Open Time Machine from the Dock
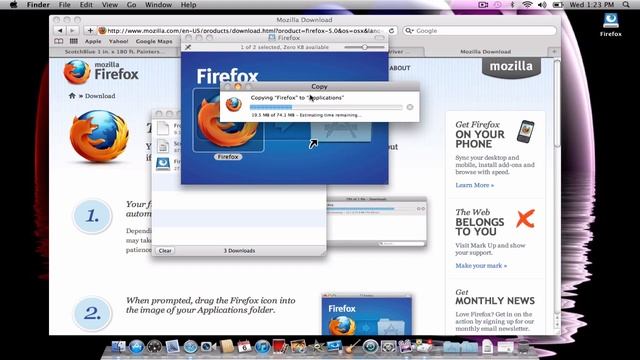This screenshot has width=640, height=360. coord(370,347)
